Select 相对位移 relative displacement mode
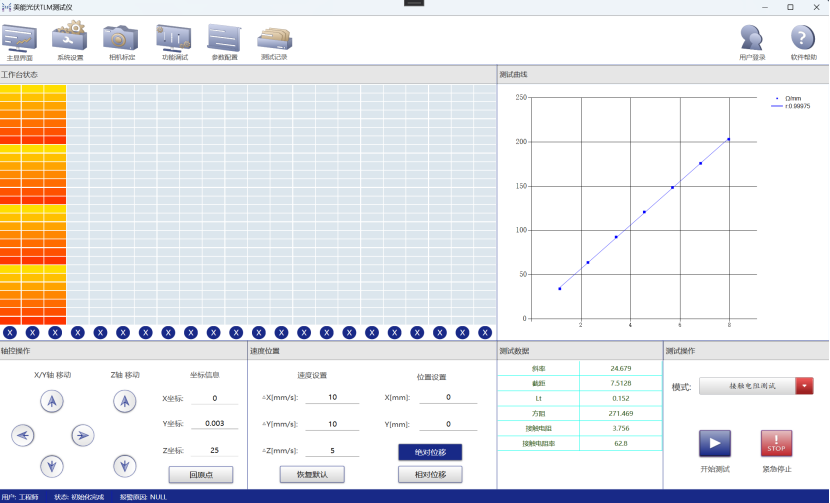Viewport: 830px width, 503px height. pos(430,474)
